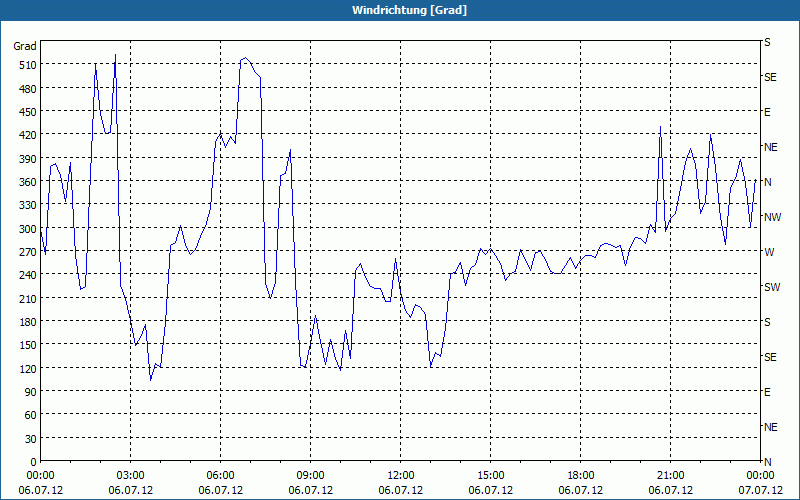Click the NE compass label near 30 level
This screenshot has width=800, height=500.
tap(771, 427)
